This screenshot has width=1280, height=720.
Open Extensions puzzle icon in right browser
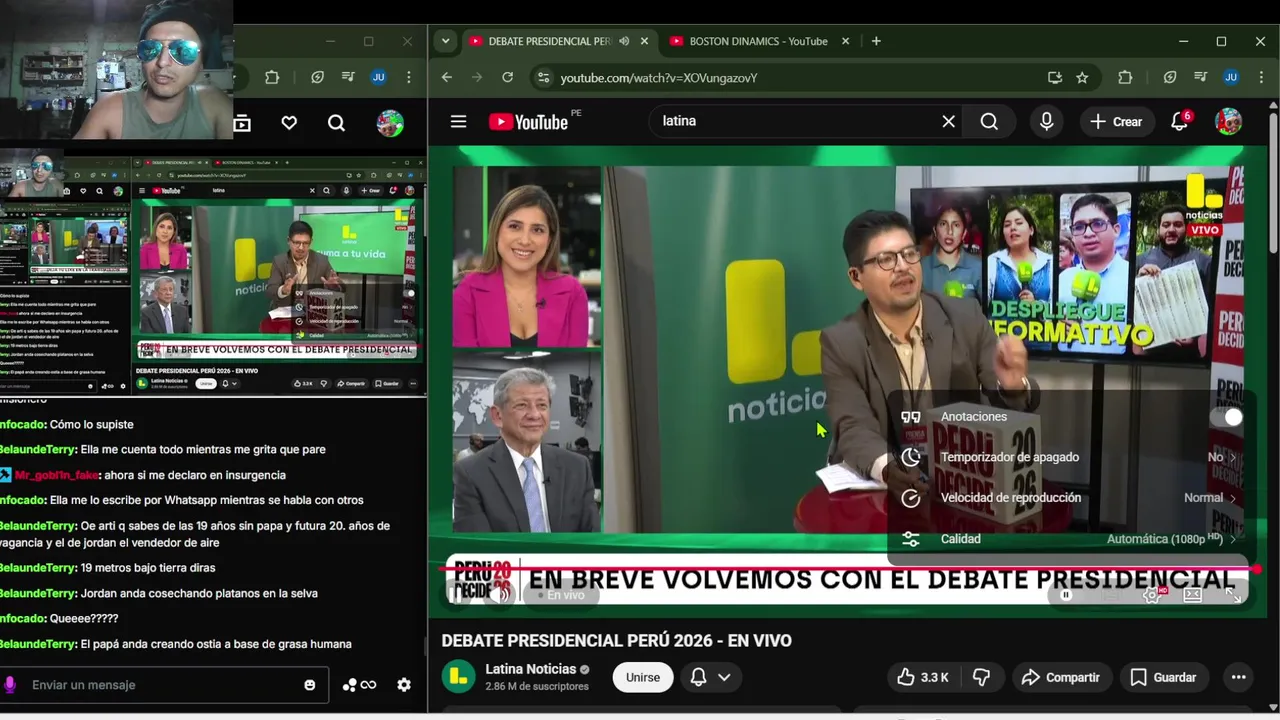[1125, 77]
